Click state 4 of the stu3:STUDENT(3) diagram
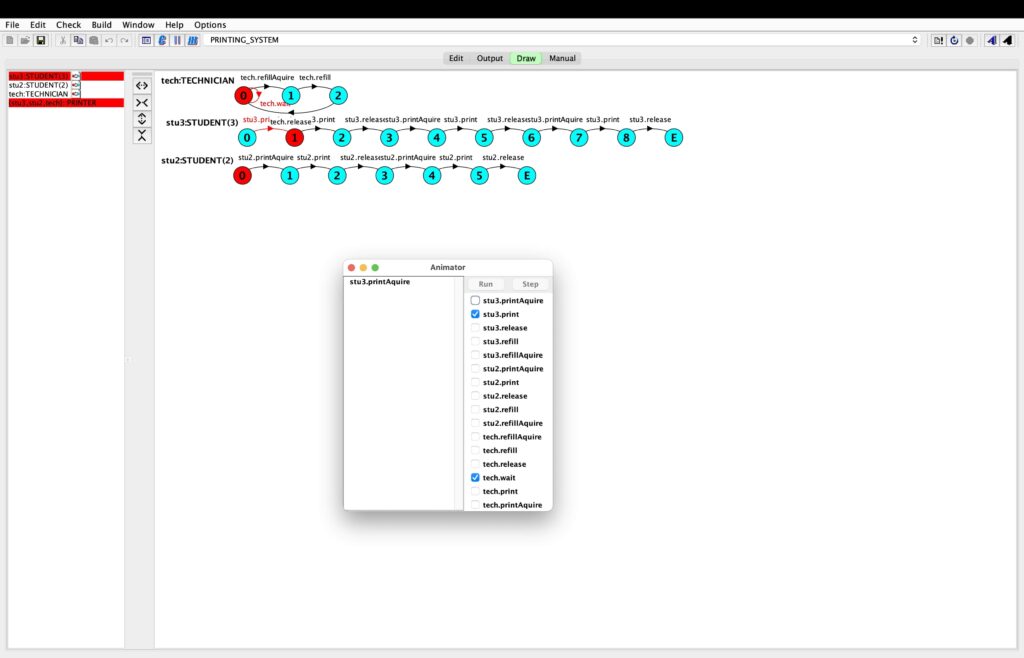The height and width of the screenshot is (658, 1024). pyautogui.click(x=436, y=138)
